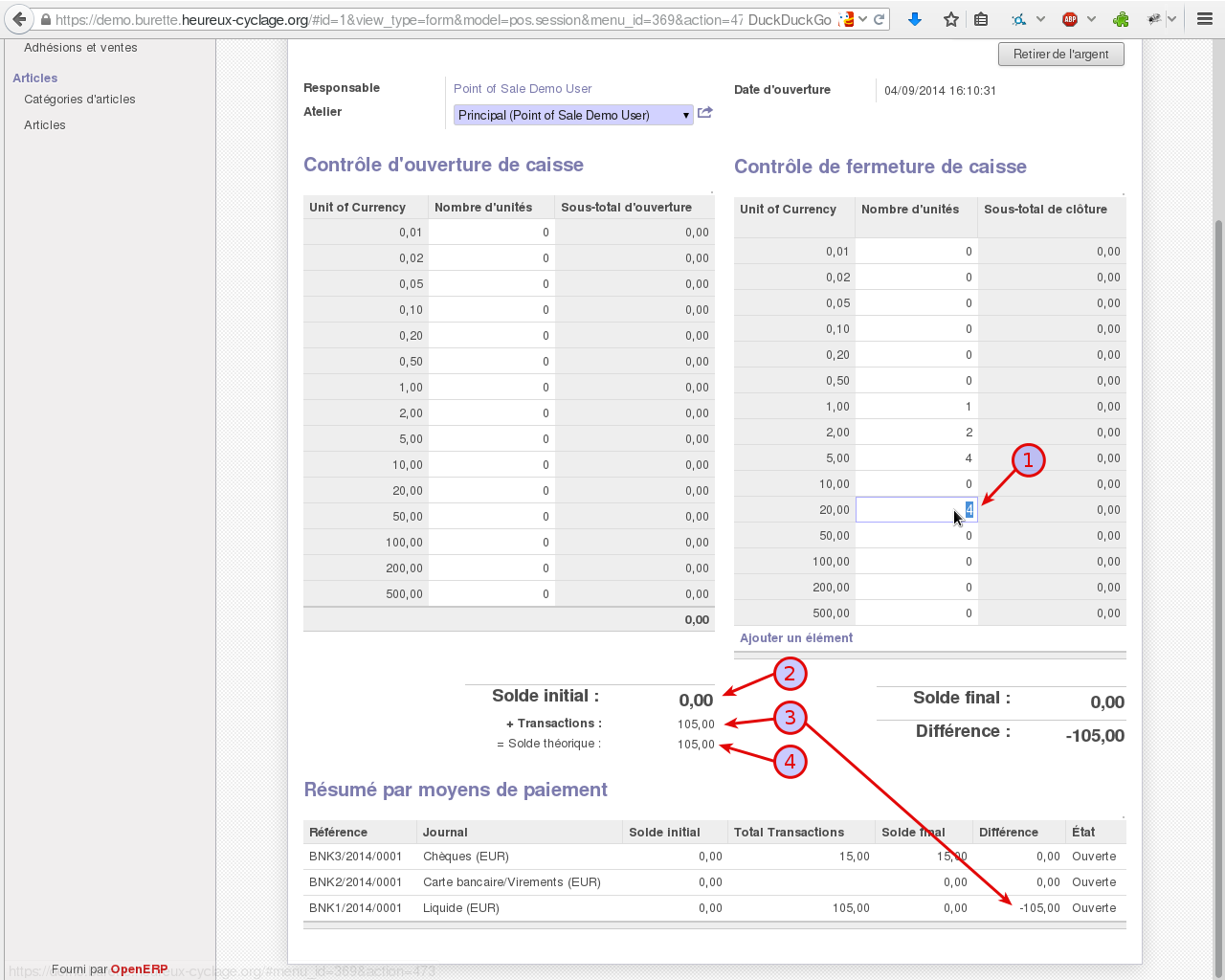Select the BNK3/2014/0001 Chèques row

[714, 857]
